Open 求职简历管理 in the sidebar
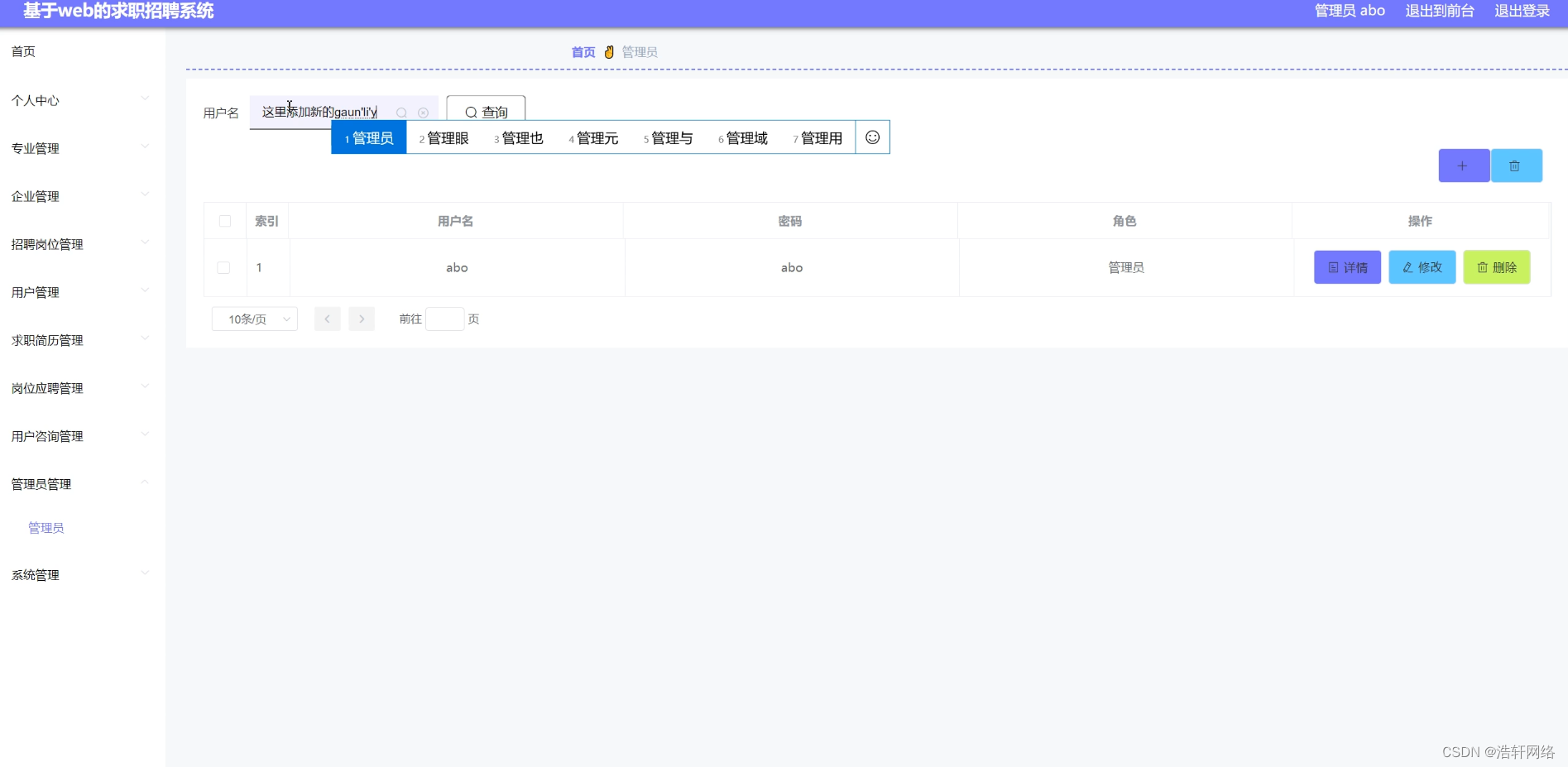Image resolution: width=1568 pixels, height=767 pixels. pos(80,339)
